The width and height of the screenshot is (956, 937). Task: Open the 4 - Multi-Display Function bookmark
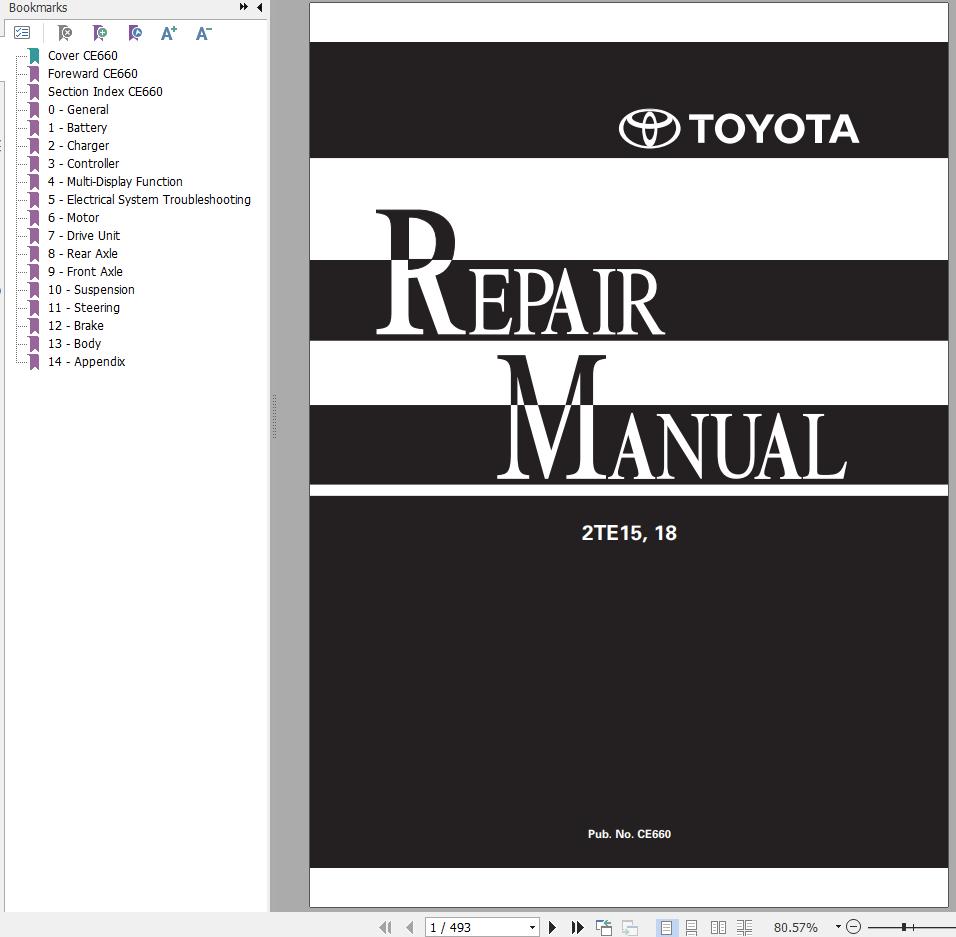pos(115,182)
